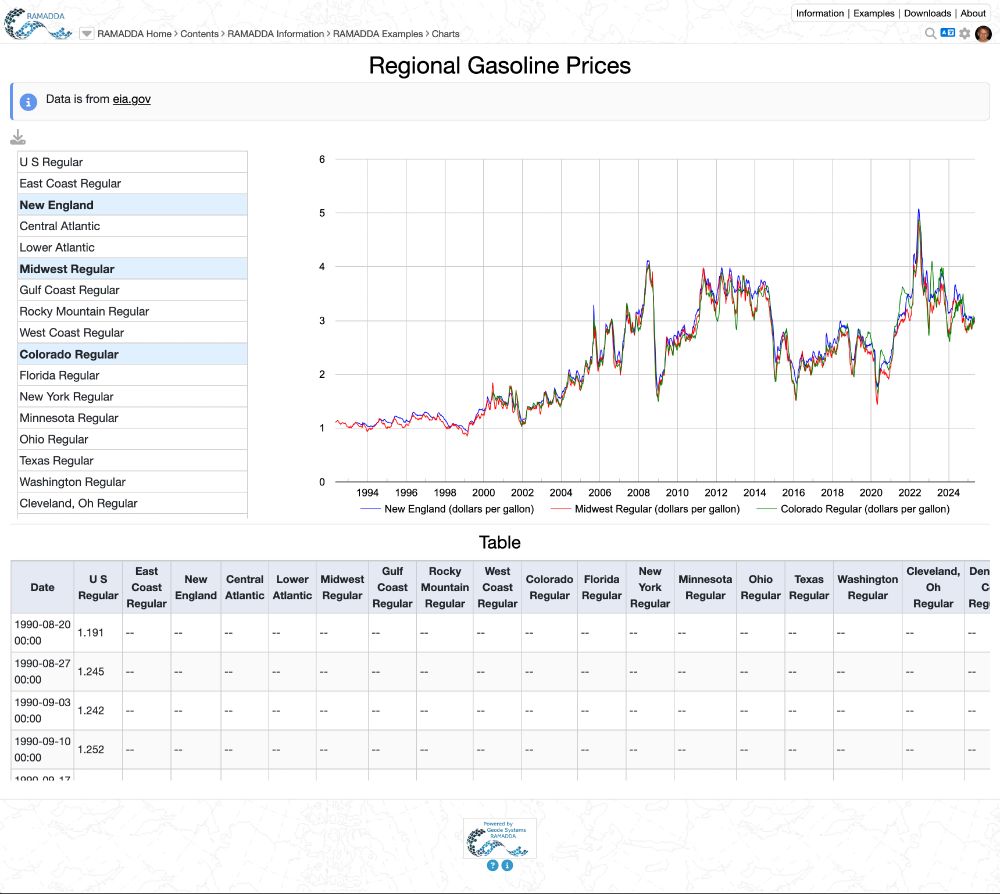This screenshot has width=1000, height=894.
Task: Select 'Texas Regular' in the list
Action: (133, 460)
